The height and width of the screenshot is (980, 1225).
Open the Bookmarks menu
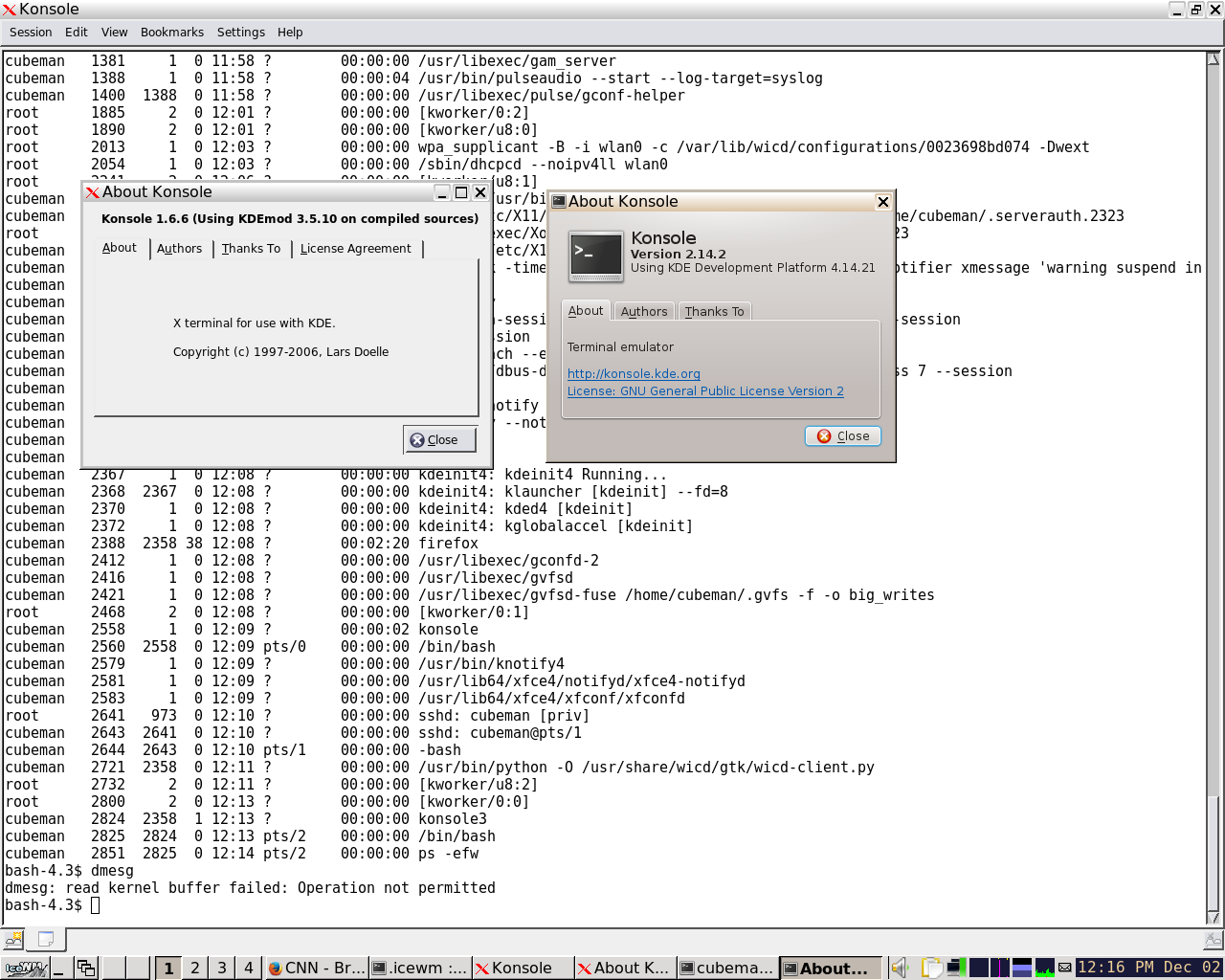tap(172, 32)
